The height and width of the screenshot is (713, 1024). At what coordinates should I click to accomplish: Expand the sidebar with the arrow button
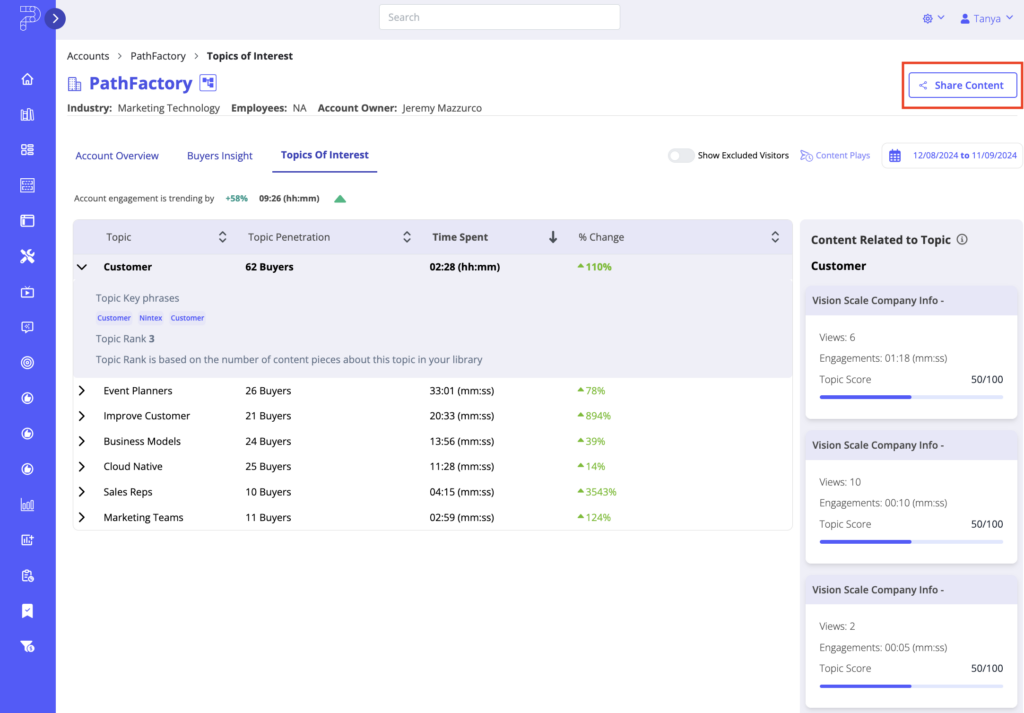[x=56, y=18]
